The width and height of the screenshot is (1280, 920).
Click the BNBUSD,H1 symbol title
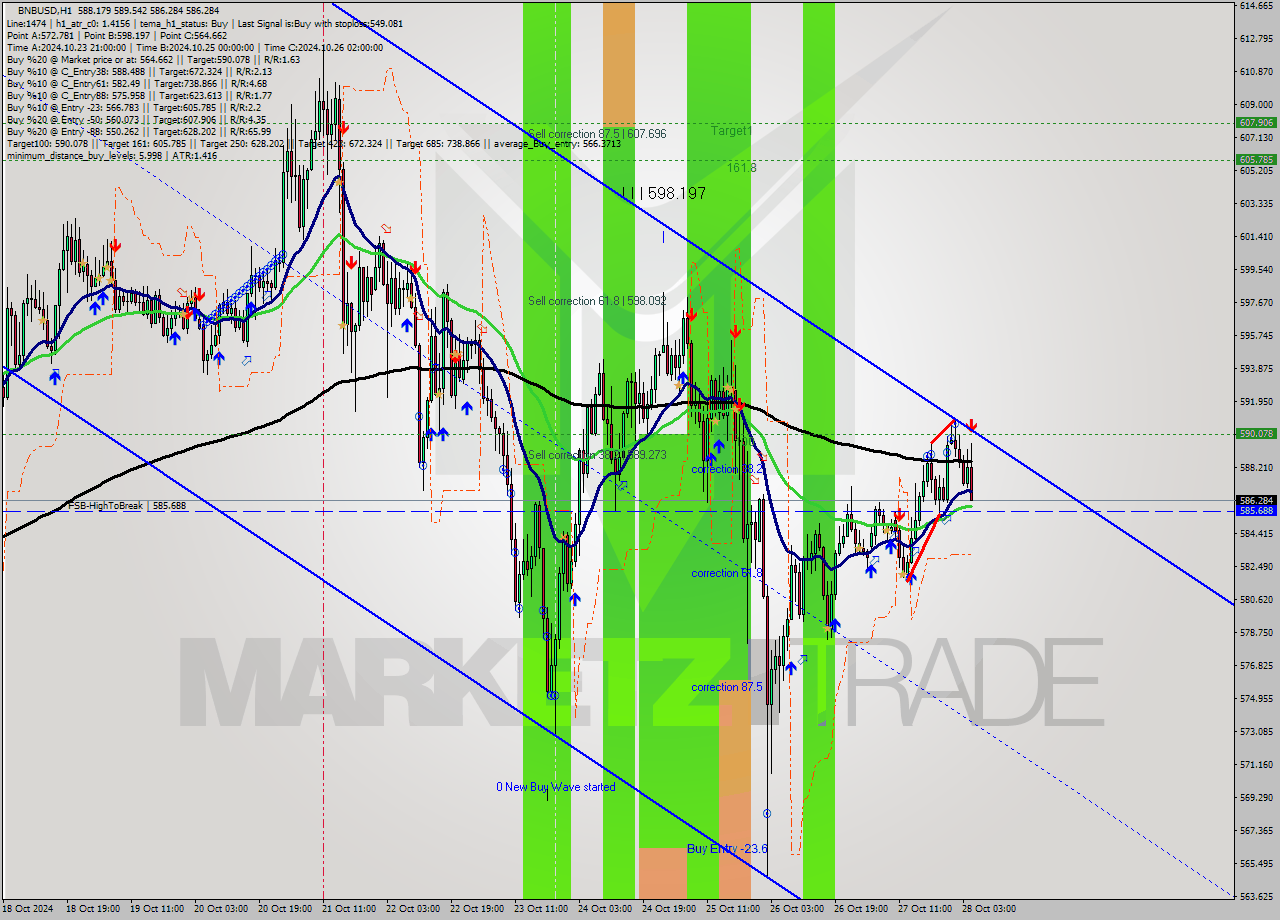(x=46, y=9)
